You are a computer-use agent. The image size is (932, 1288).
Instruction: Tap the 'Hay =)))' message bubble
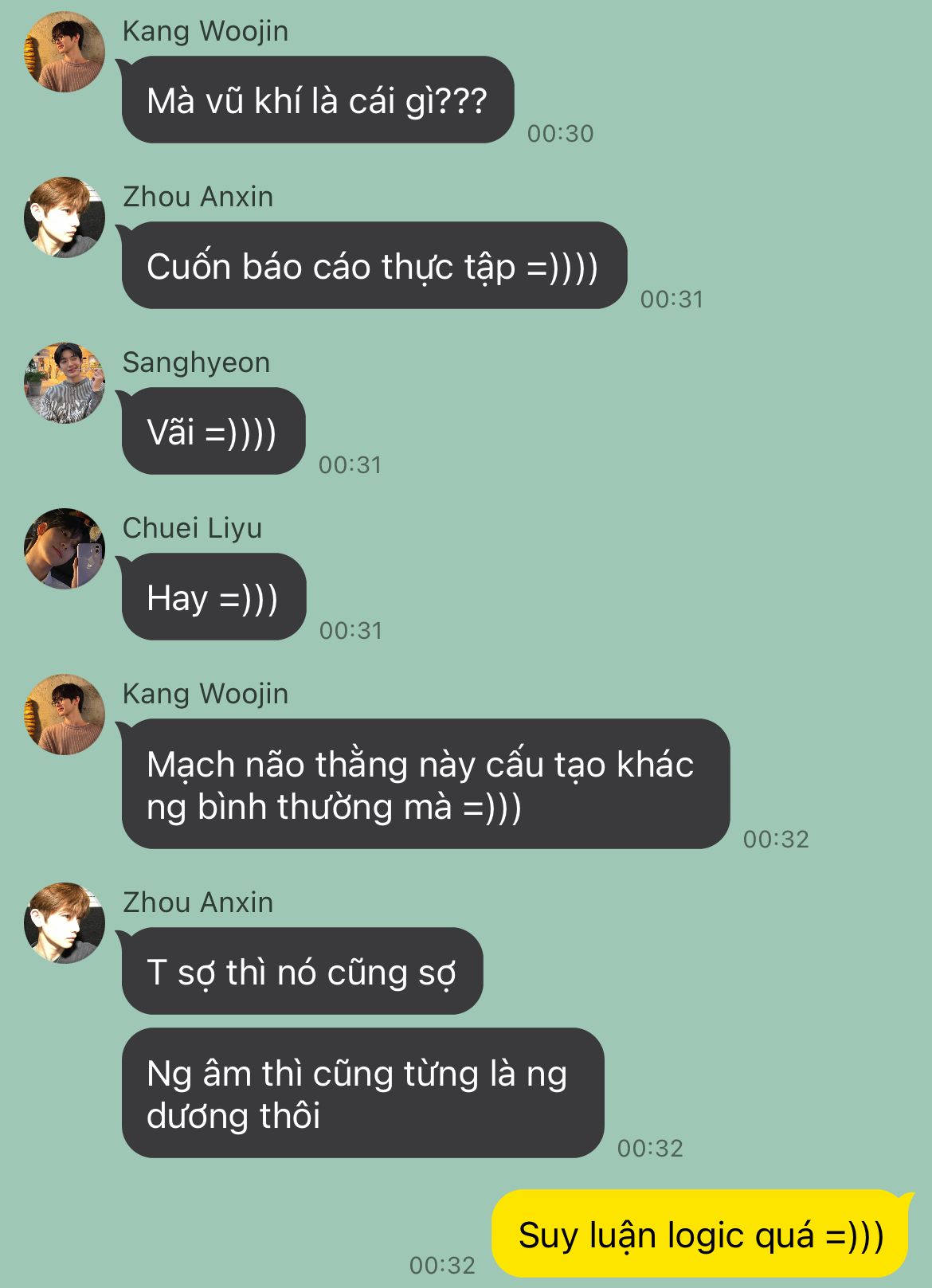(x=213, y=597)
